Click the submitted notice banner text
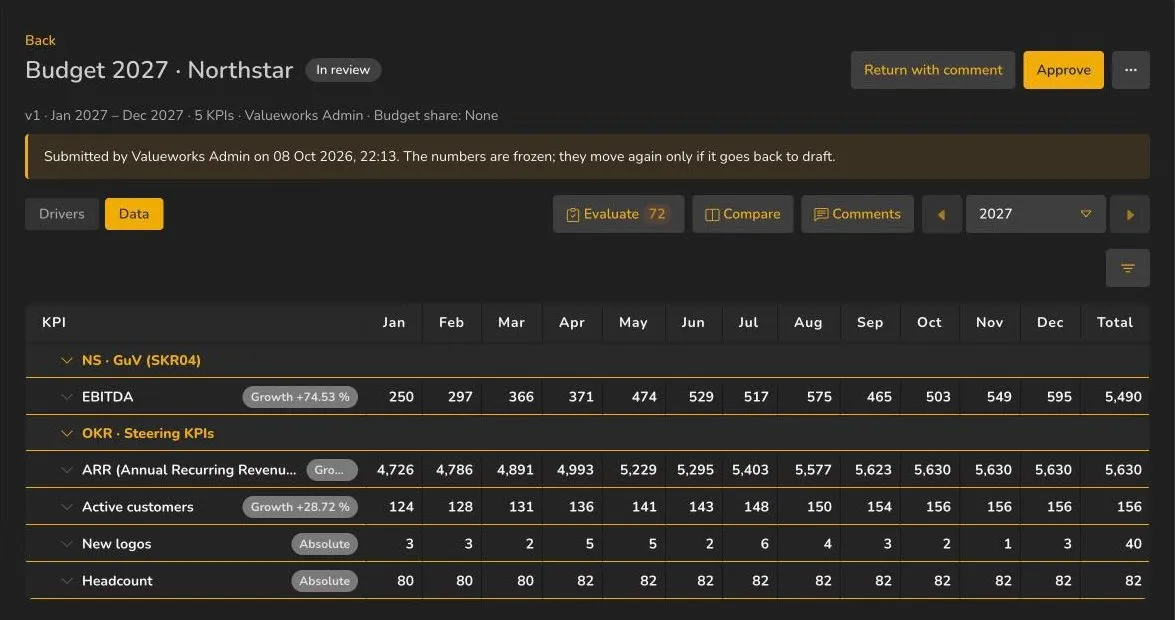 click(x=439, y=157)
